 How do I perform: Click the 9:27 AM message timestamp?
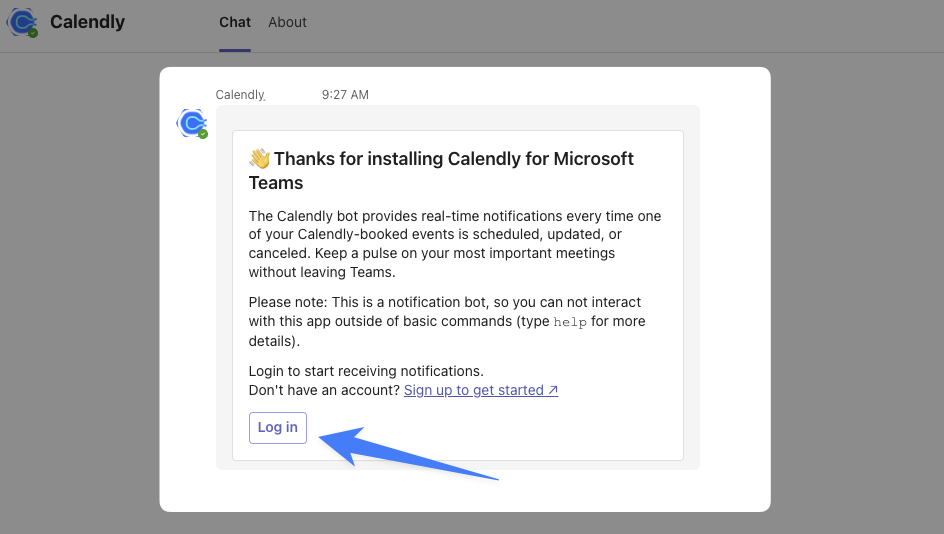pos(345,95)
